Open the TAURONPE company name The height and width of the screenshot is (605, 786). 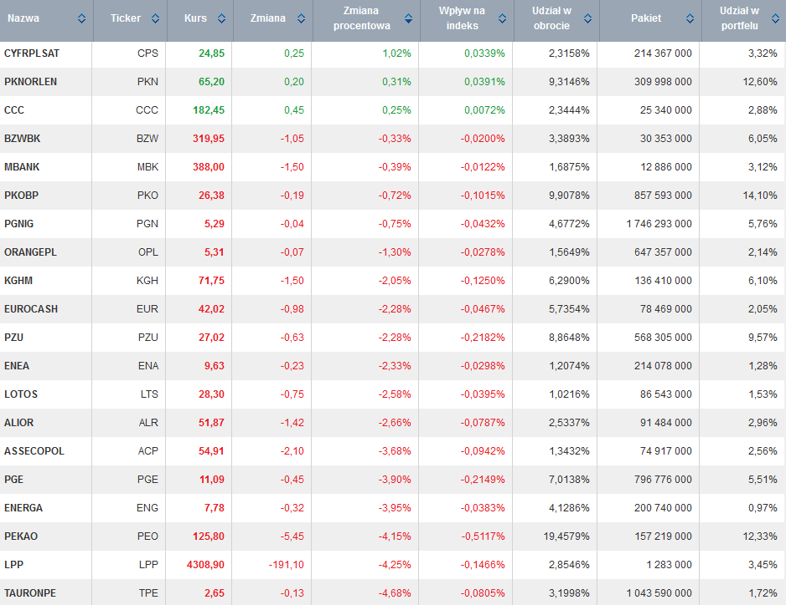[x=30, y=593]
